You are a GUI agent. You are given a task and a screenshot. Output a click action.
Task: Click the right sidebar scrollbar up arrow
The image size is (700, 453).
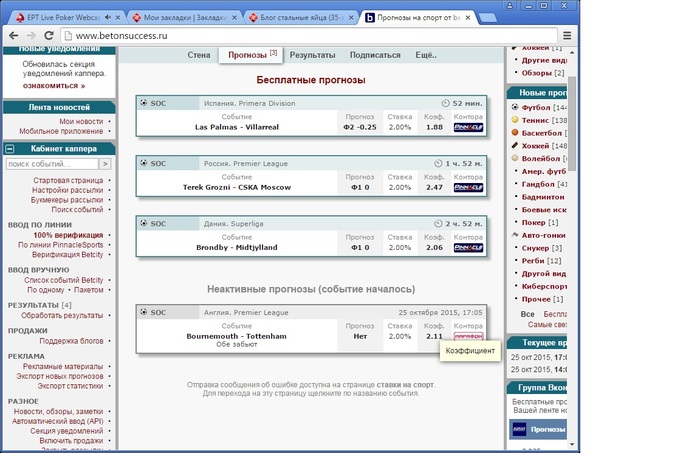(x=572, y=52)
